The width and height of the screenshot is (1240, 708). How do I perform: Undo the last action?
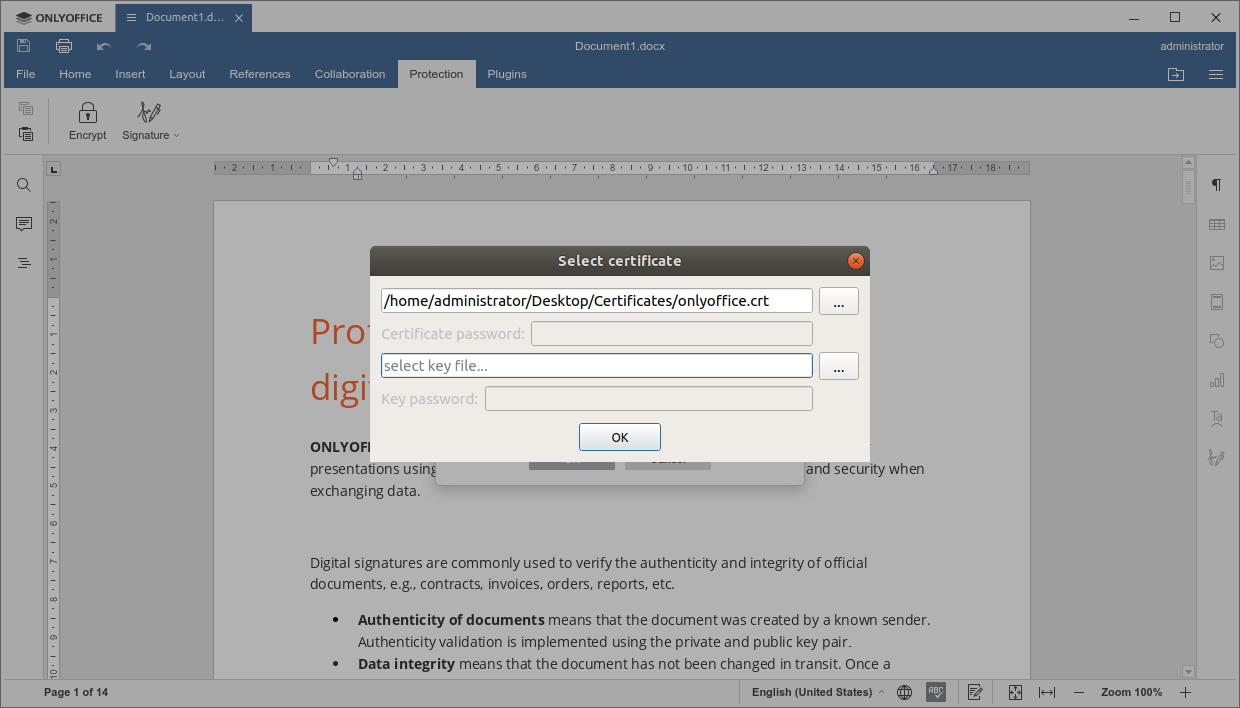click(x=103, y=46)
